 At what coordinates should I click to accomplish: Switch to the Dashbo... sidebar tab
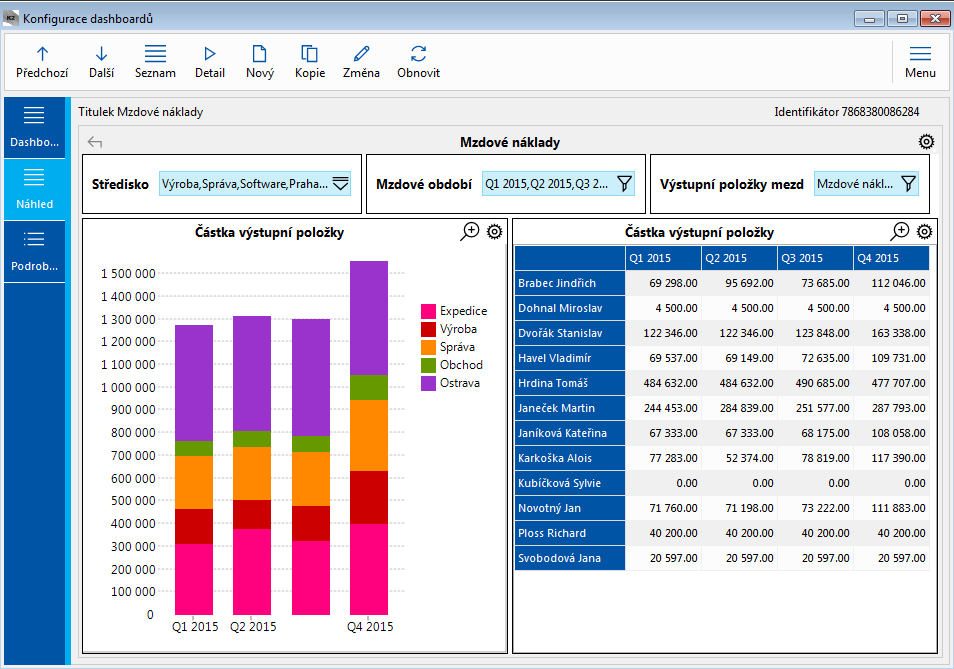[34, 127]
